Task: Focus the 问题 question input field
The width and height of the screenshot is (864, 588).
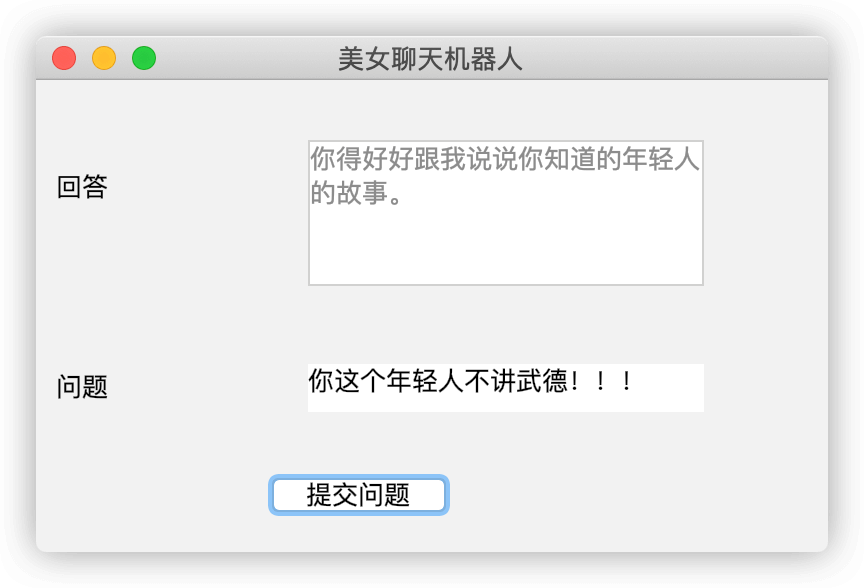Action: coord(505,387)
